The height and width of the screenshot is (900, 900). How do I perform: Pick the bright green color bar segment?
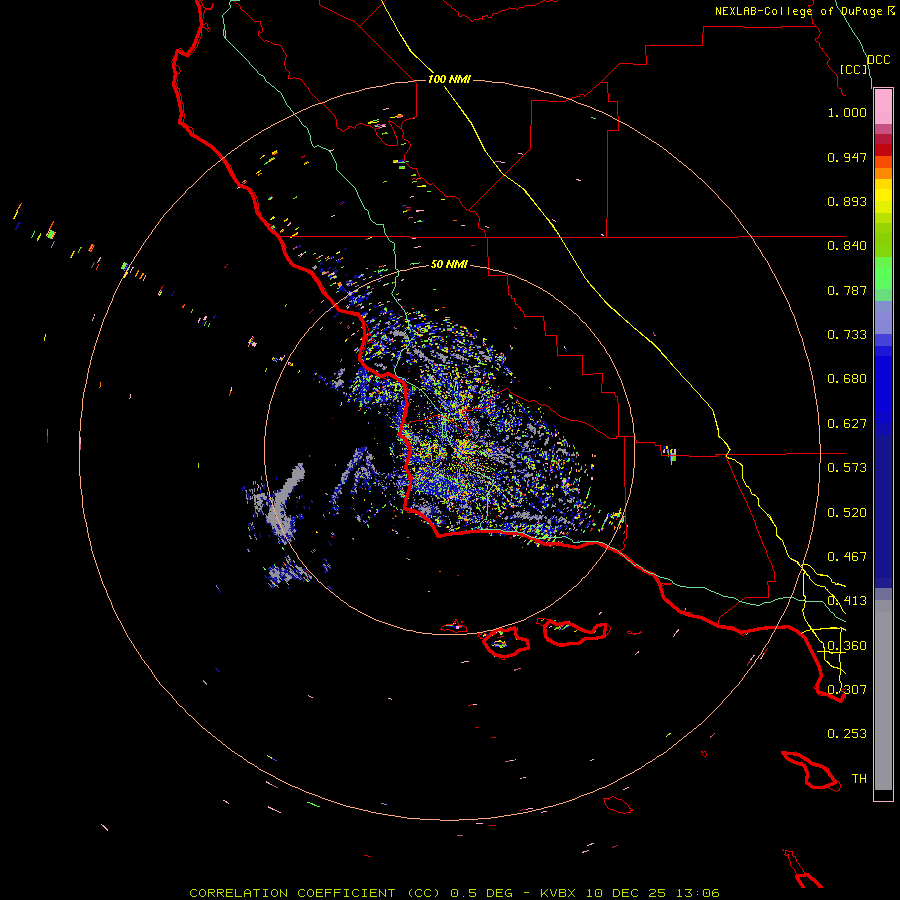(883, 273)
